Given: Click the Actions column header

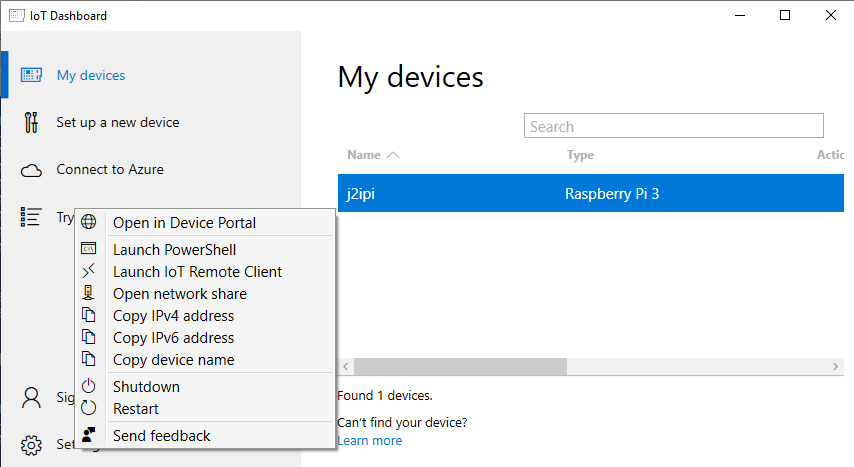Looking at the screenshot, I should pyautogui.click(x=830, y=155).
